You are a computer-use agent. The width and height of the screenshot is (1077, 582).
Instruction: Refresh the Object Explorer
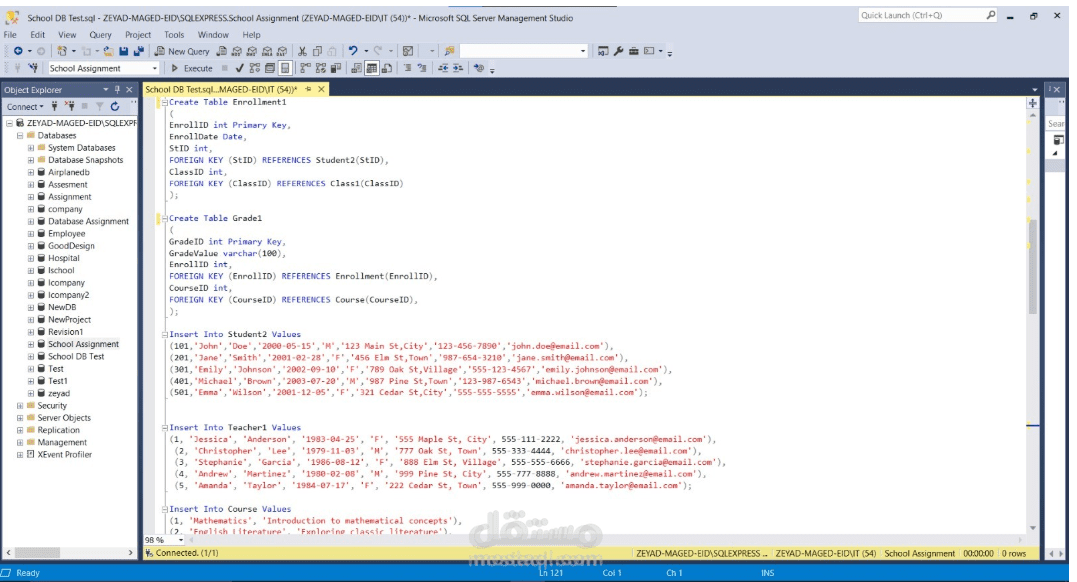[x=115, y=106]
